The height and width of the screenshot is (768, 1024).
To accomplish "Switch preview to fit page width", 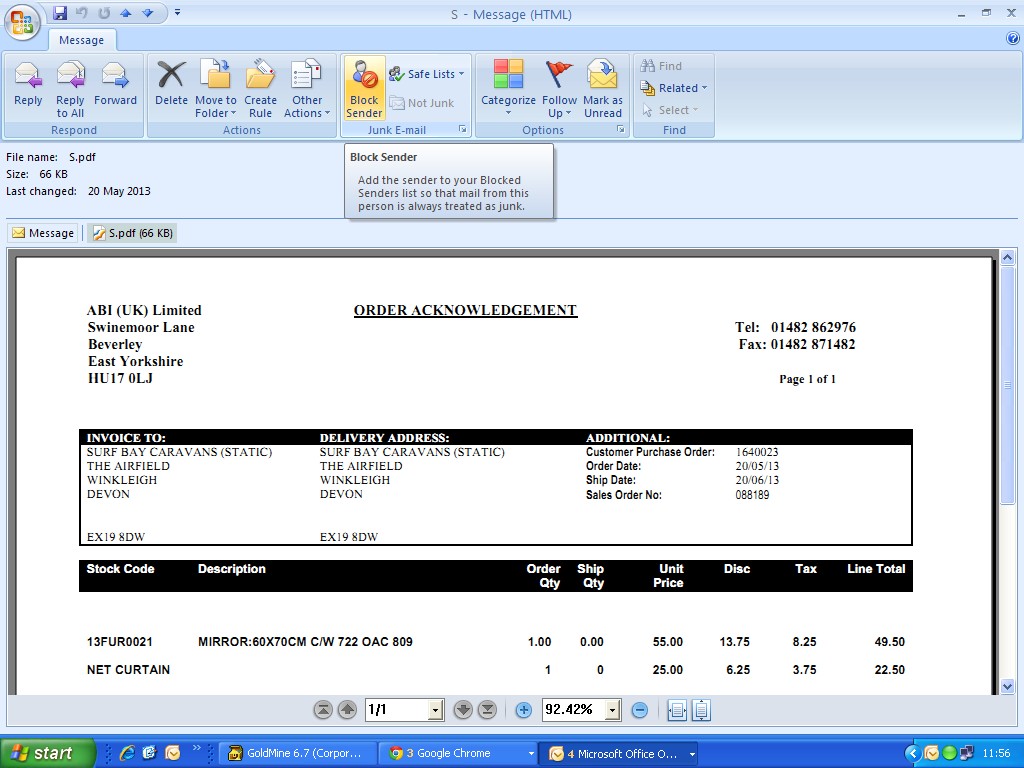I will 677,710.
